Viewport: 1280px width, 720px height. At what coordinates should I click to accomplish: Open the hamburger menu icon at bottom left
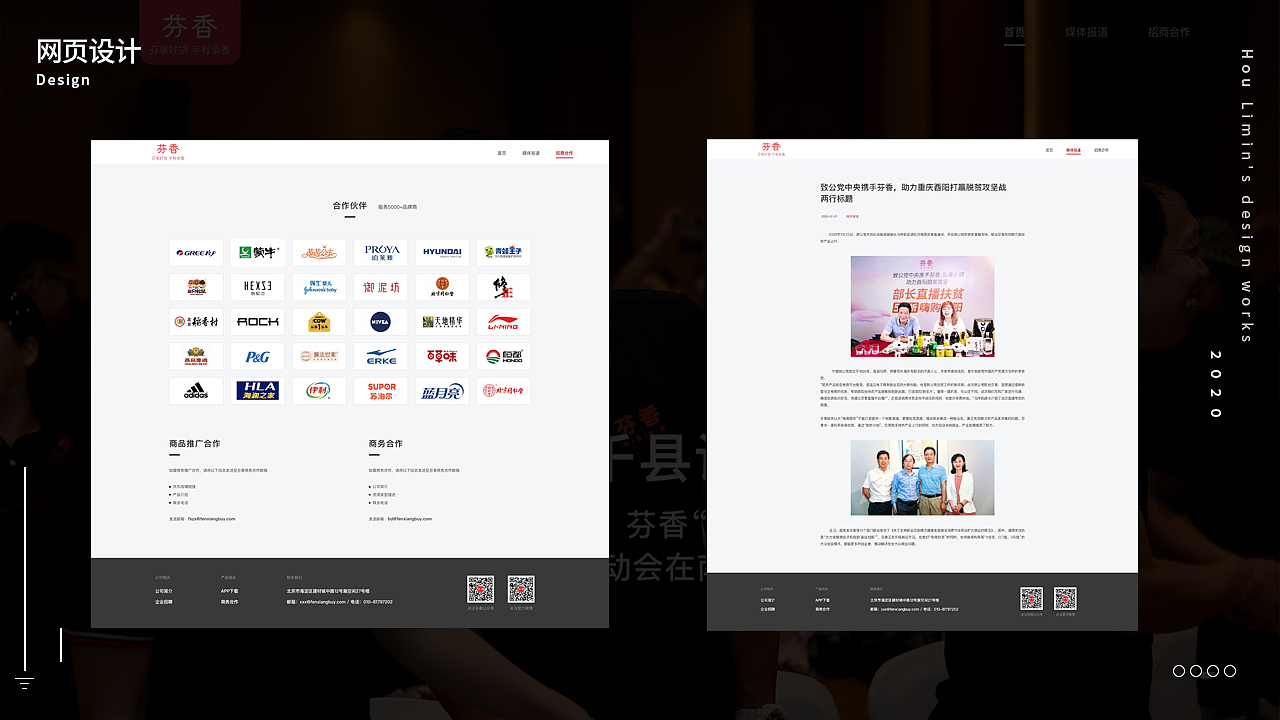tap(24, 683)
